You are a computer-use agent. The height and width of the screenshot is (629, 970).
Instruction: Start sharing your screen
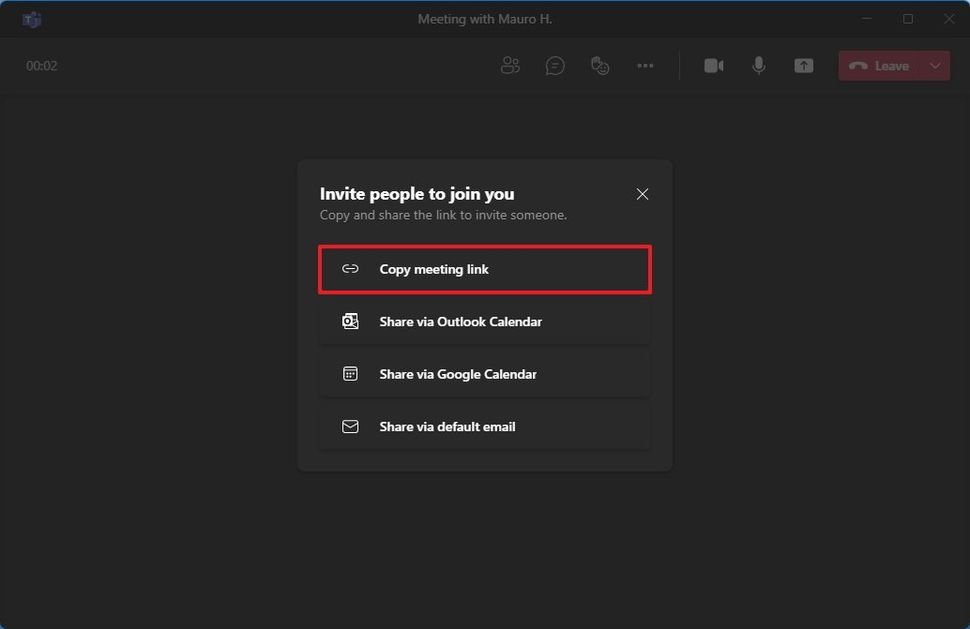pos(803,65)
